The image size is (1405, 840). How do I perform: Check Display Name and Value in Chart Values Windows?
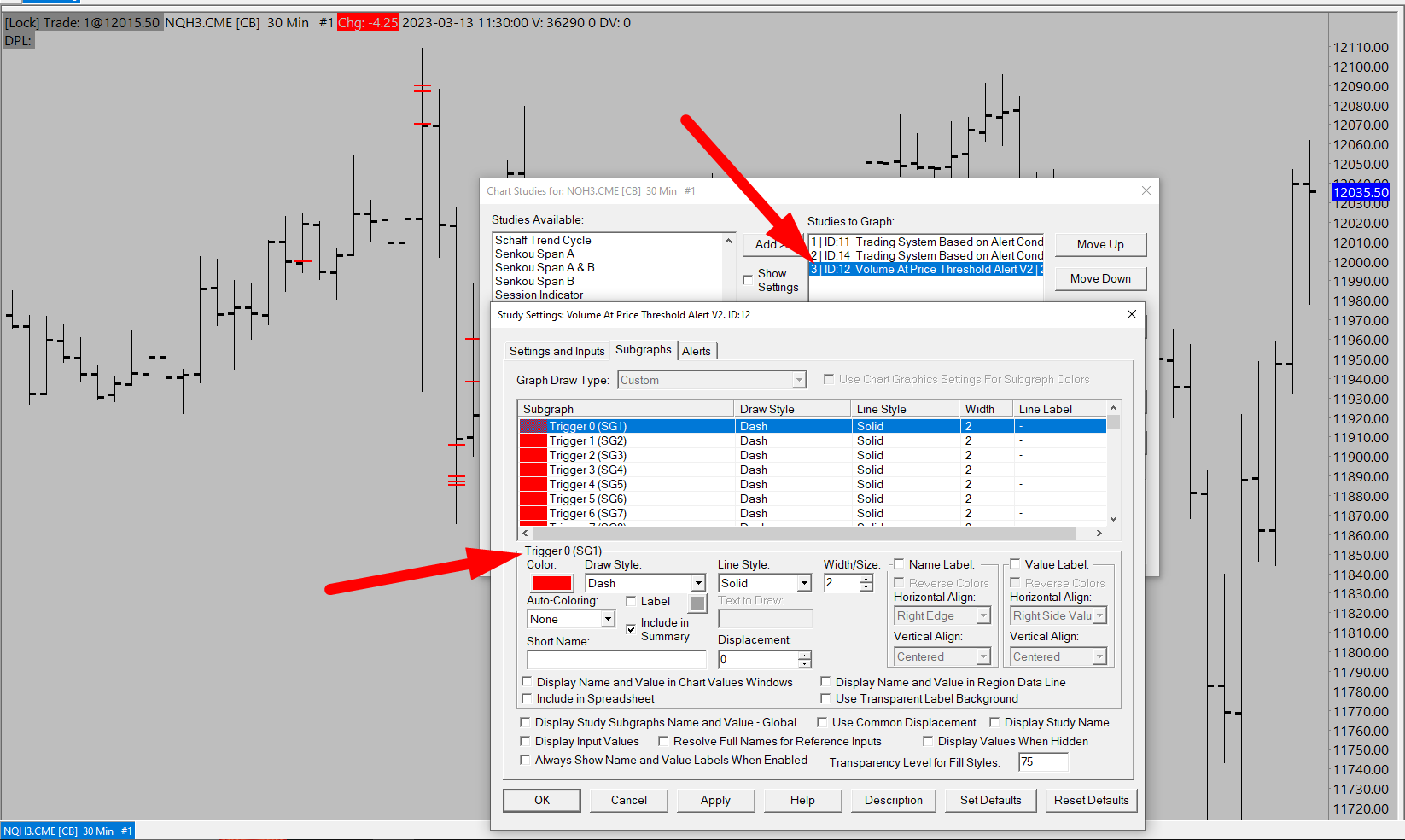(x=527, y=682)
